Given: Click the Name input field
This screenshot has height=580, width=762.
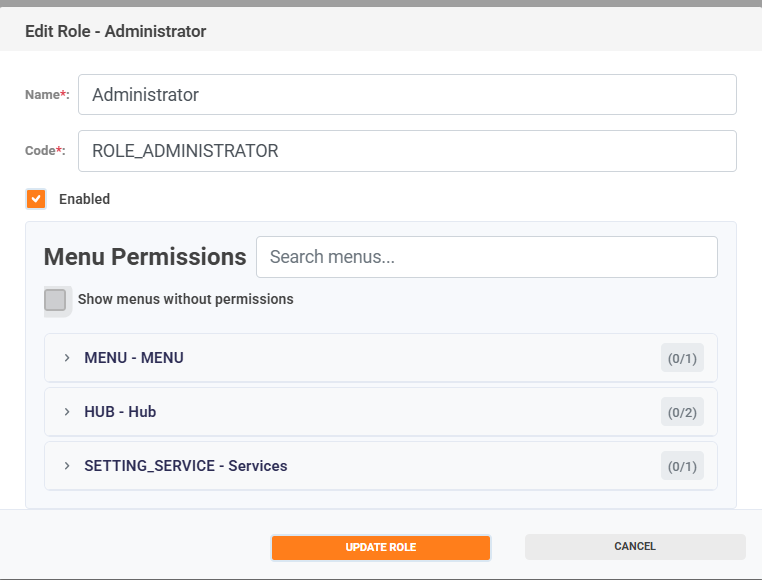Looking at the screenshot, I should tap(407, 95).
